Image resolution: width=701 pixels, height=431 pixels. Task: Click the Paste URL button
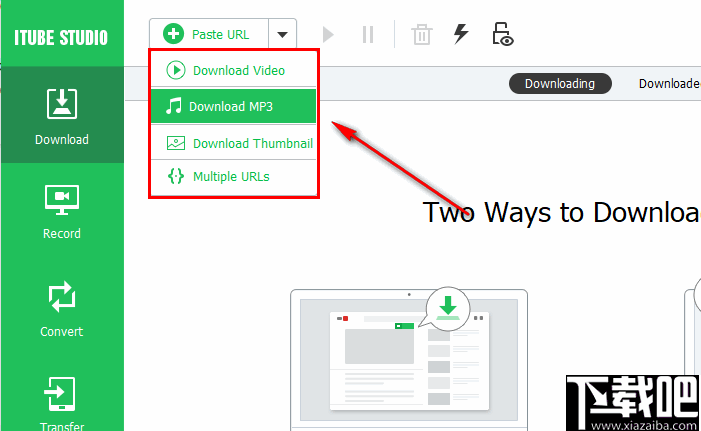coord(209,34)
